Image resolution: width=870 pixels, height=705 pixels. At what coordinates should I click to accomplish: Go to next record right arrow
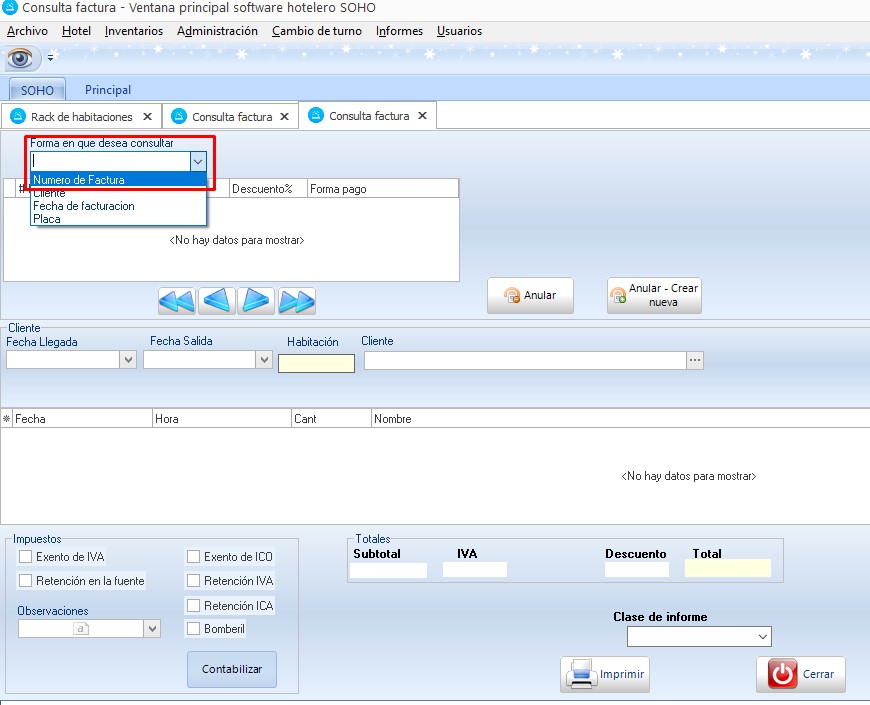pyautogui.click(x=256, y=300)
